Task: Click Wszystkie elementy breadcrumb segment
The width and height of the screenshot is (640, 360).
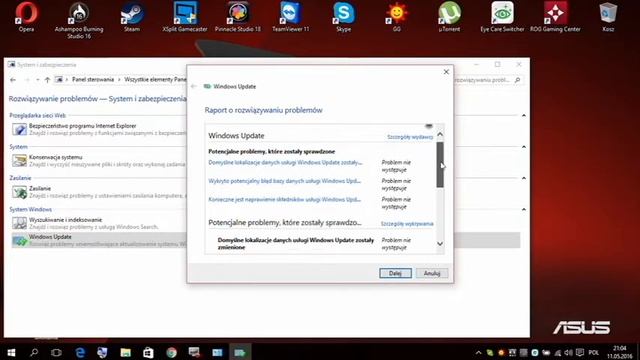Action: click(155, 80)
